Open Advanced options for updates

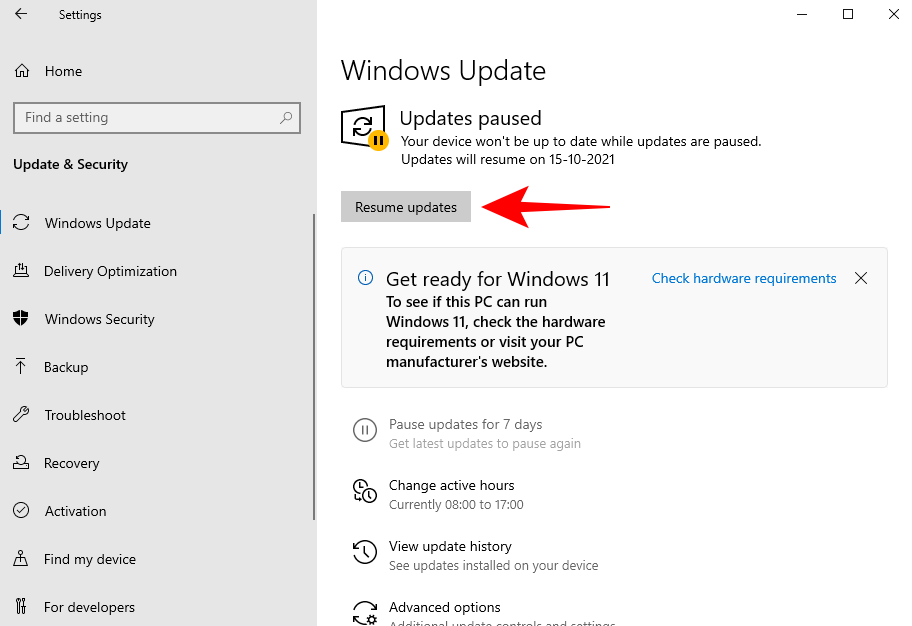point(445,608)
